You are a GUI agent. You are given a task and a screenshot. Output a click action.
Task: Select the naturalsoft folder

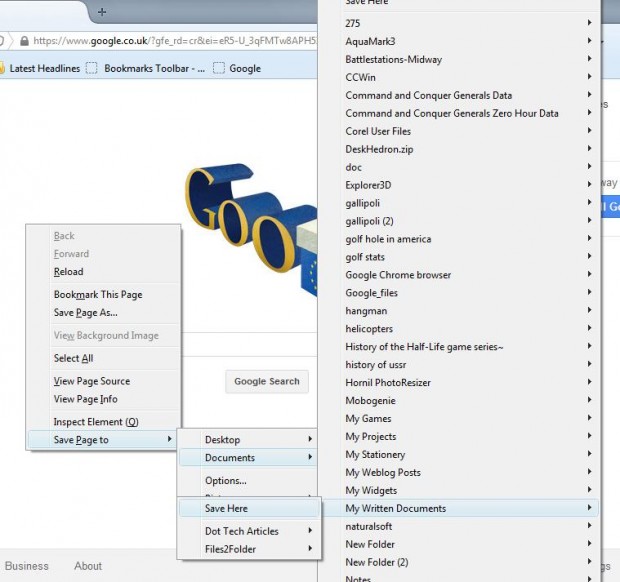click(x=459, y=527)
